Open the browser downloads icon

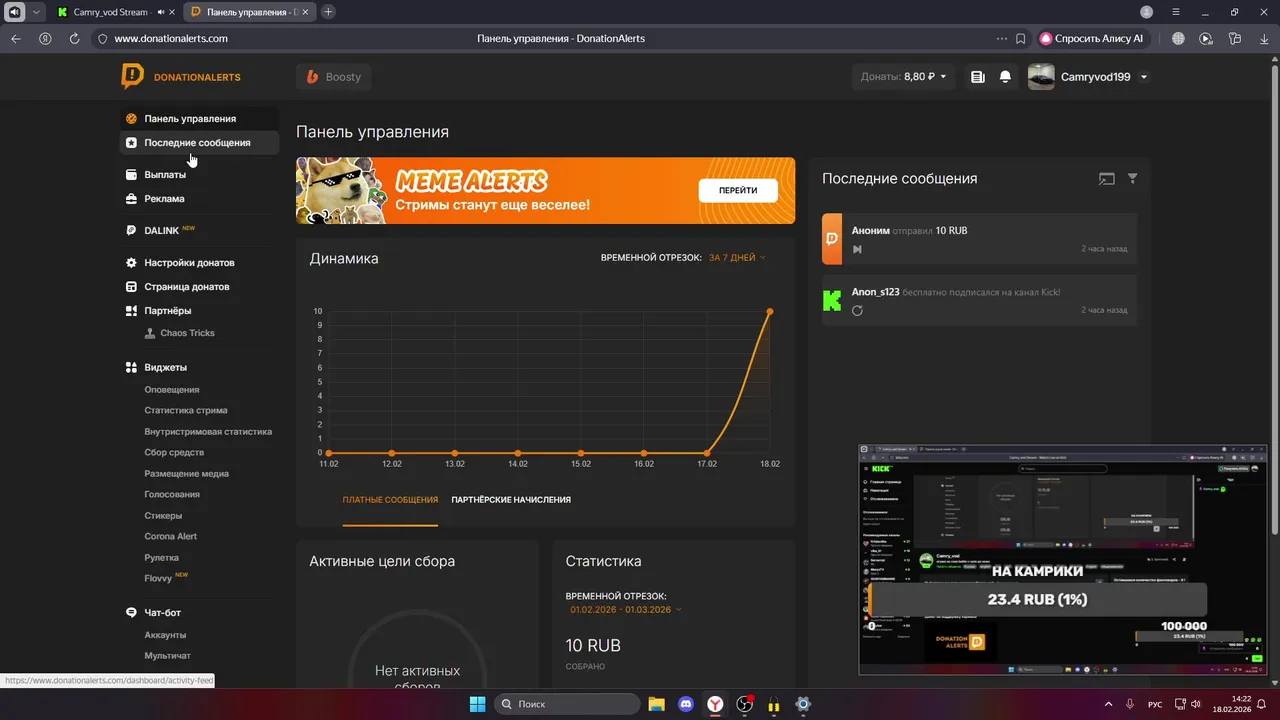pyautogui.click(x=1263, y=38)
